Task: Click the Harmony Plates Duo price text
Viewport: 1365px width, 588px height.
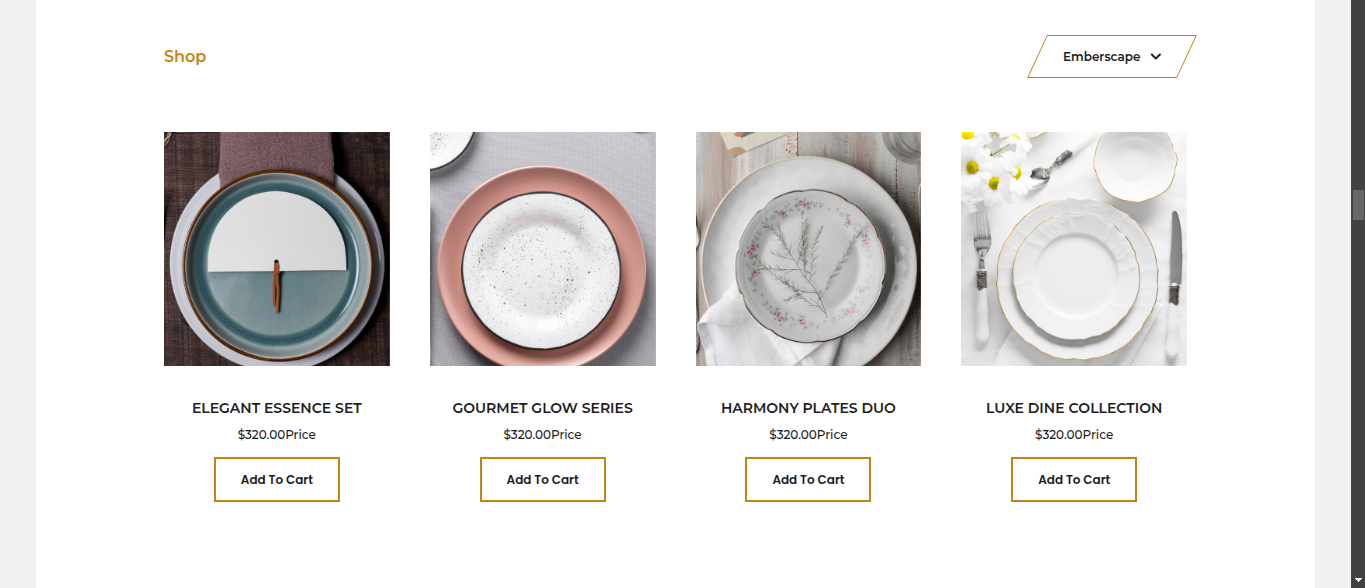Action: click(x=808, y=435)
